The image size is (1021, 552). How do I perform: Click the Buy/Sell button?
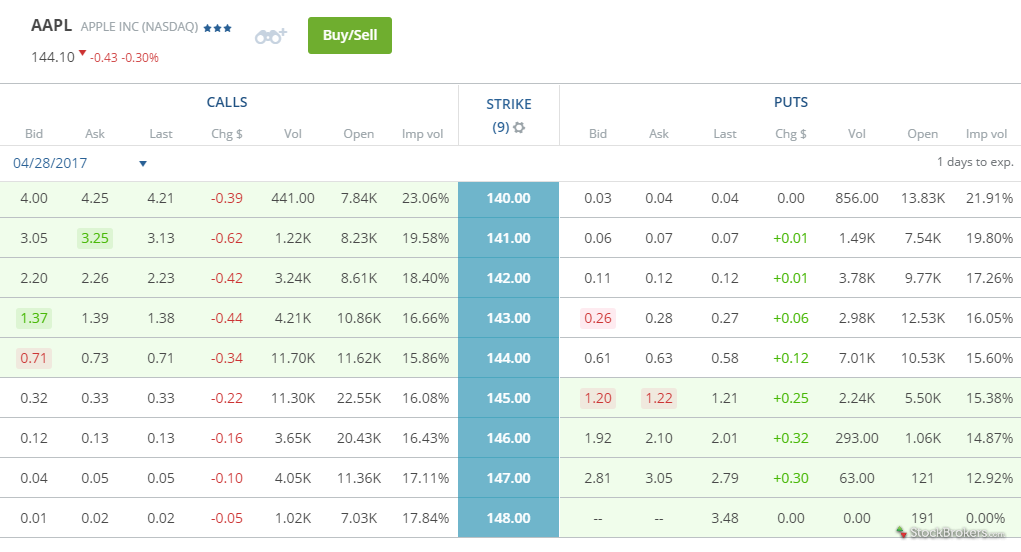[x=350, y=35]
